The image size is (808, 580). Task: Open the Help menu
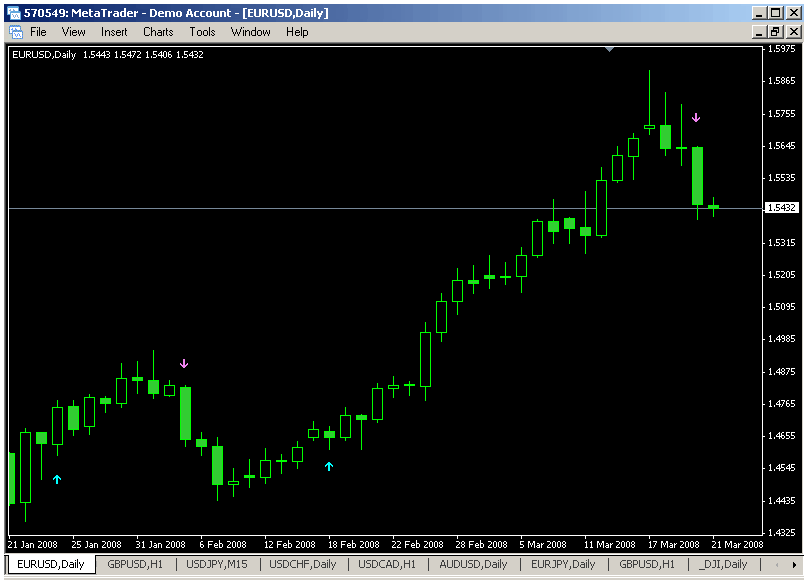297,32
